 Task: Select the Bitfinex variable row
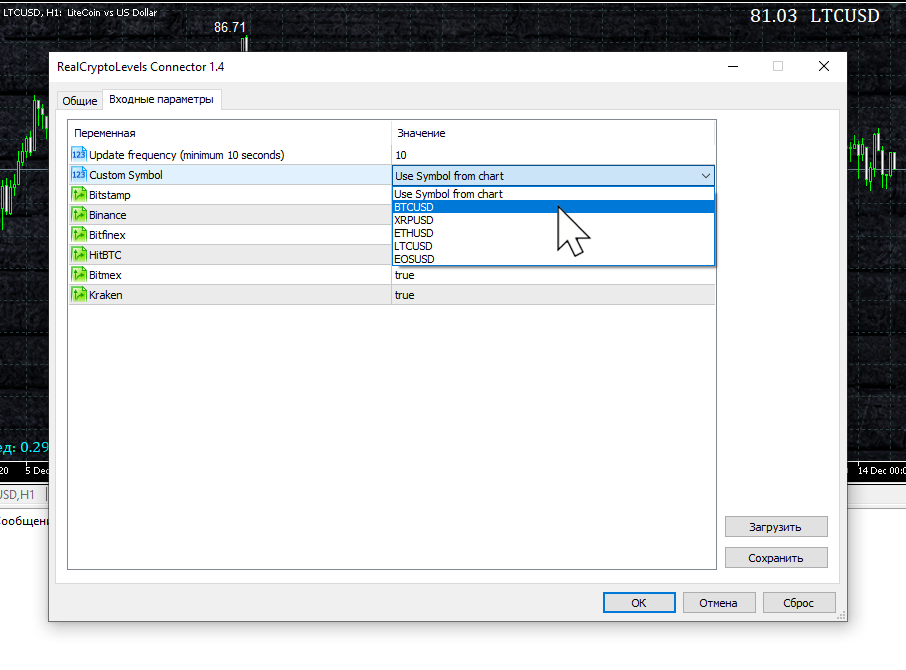230,234
